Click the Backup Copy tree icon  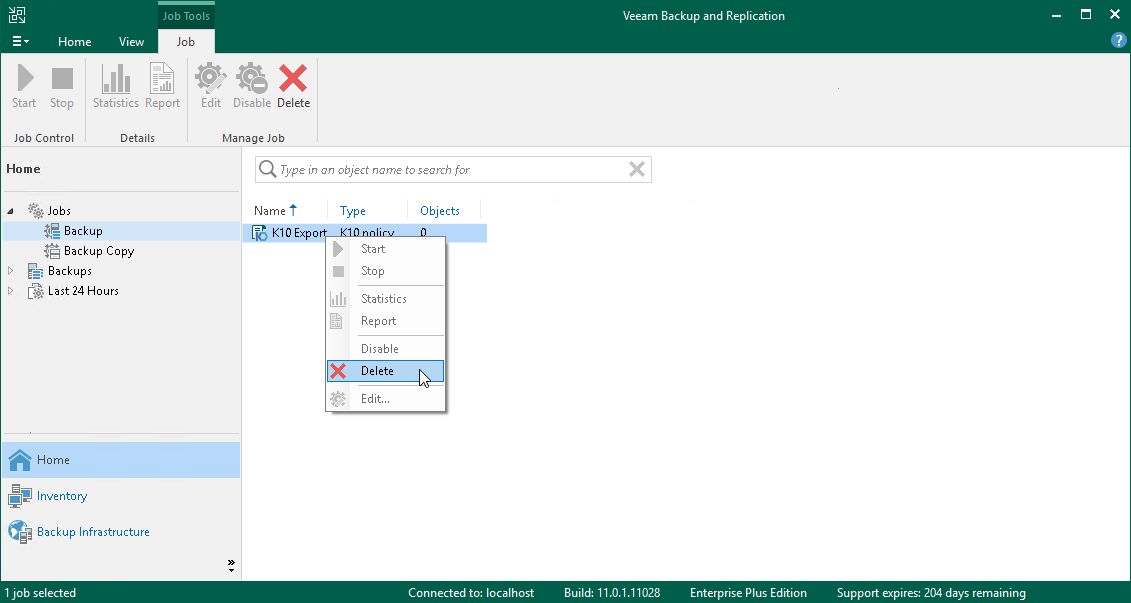click(52, 251)
